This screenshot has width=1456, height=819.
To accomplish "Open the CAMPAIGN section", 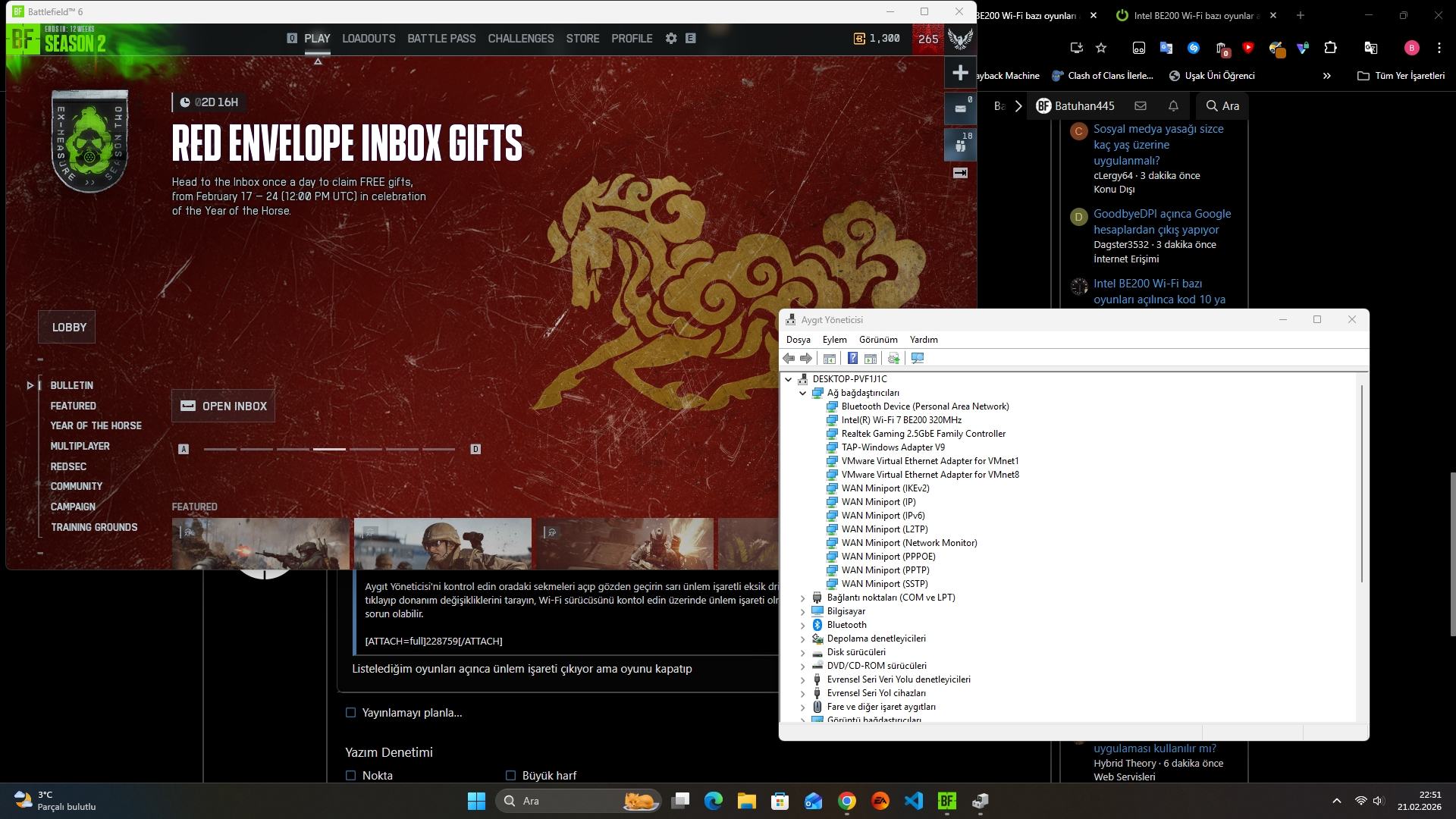I will click(x=73, y=507).
